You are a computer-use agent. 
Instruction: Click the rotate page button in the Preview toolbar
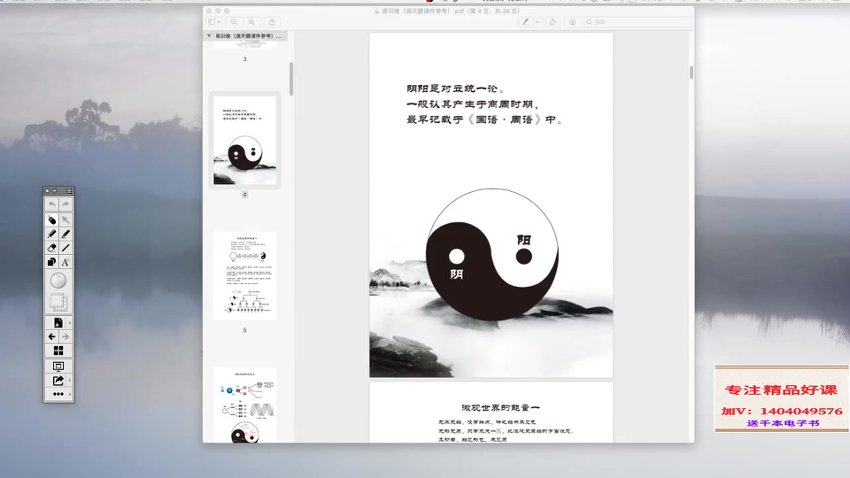pyautogui.click(x=553, y=22)
